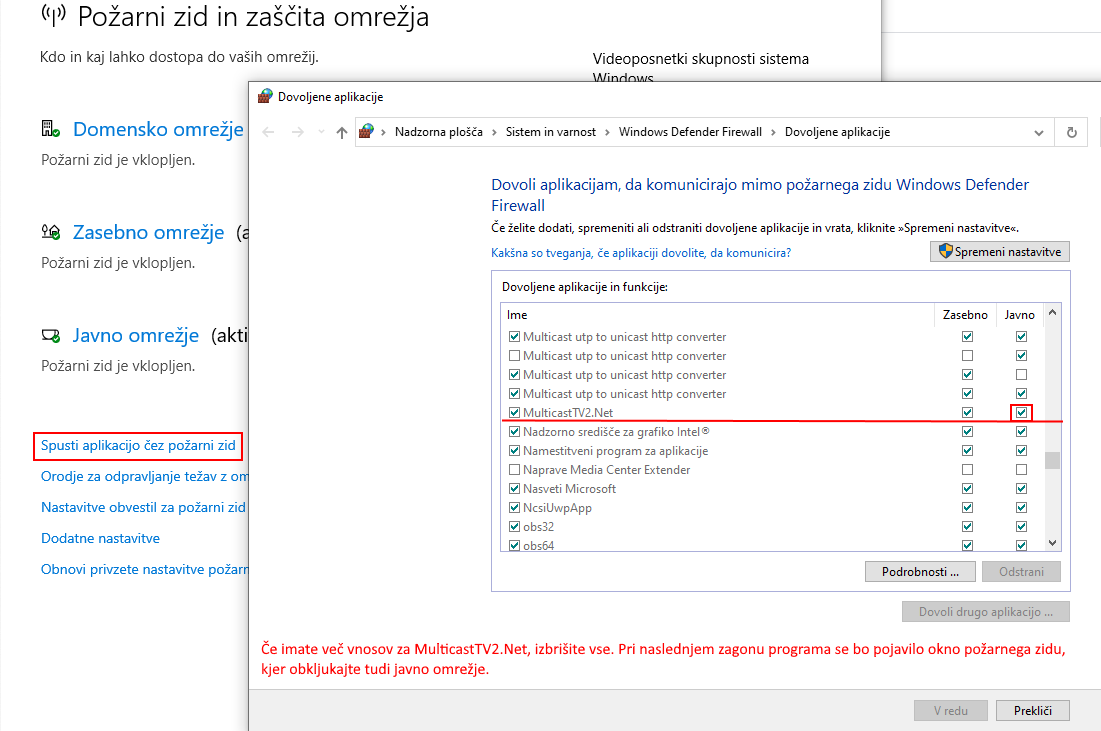Toggle Javno checkbox for MulticastTV2.Net
This screenshot has width=1101, height=731.
click(1021, 412)
